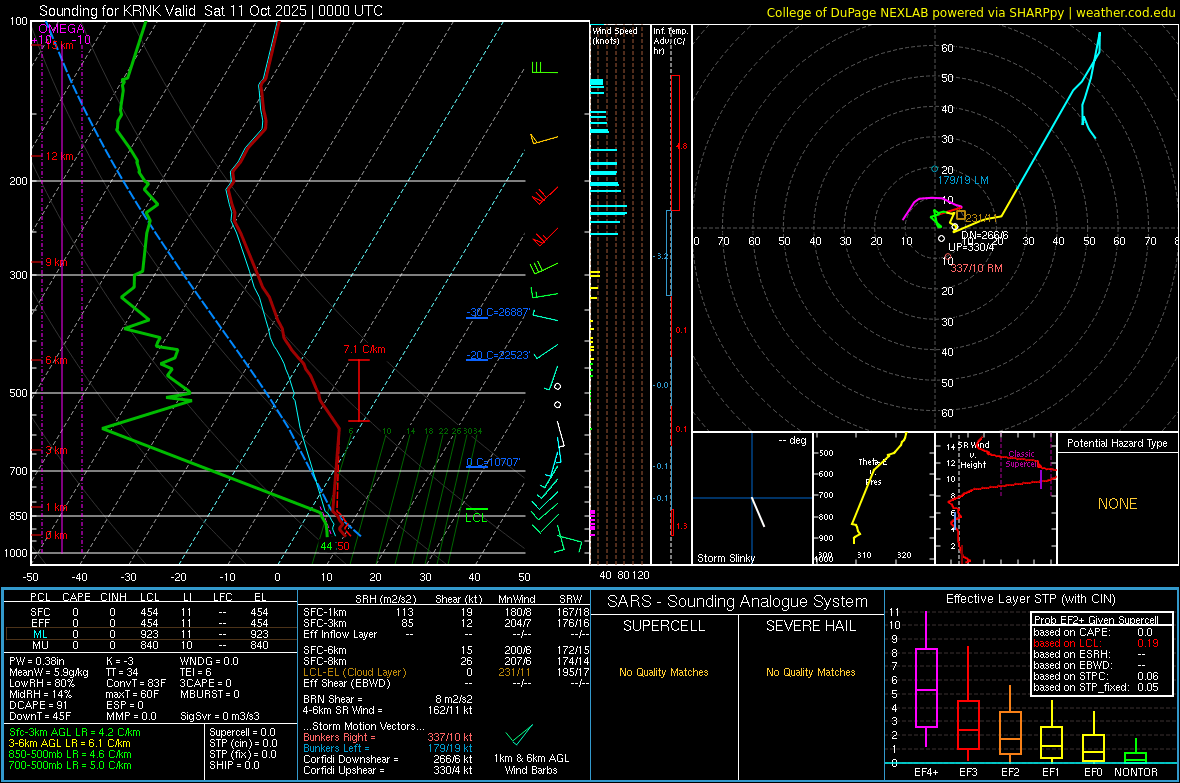Image resolution: width=1180 pixels, height=783 pixels.
Task: Click the 'Storm Slinky' panel label
Action: point(725,558)
